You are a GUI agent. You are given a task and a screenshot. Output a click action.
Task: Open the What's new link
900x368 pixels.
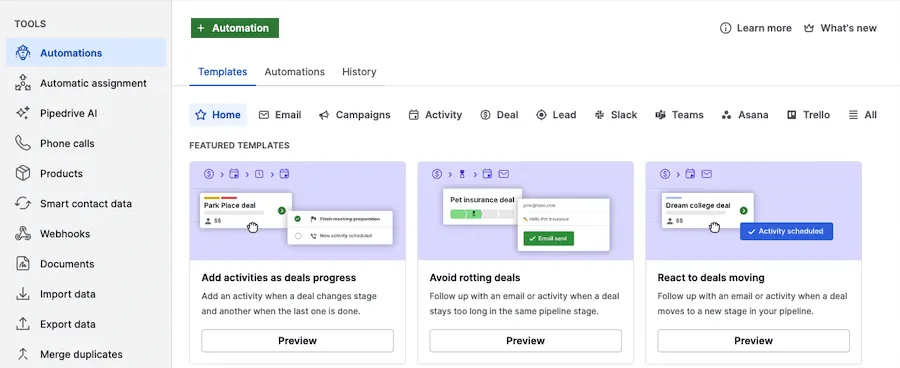tap(841, 28)
